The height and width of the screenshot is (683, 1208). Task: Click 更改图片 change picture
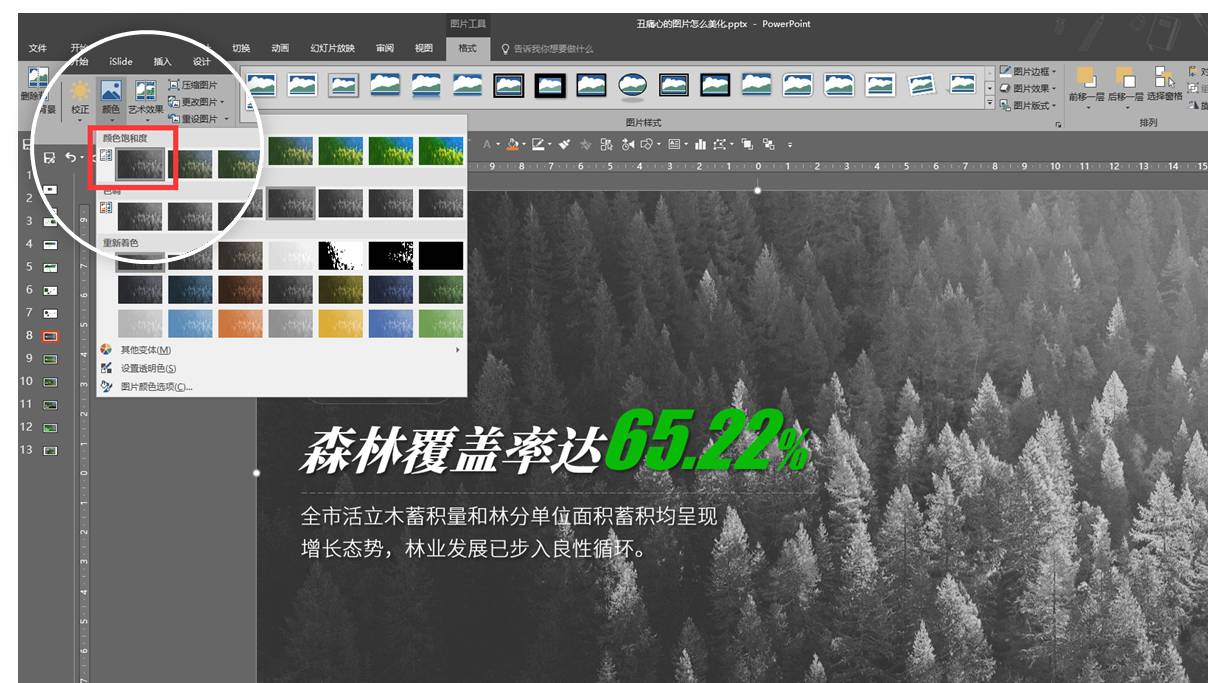(196, 102)
